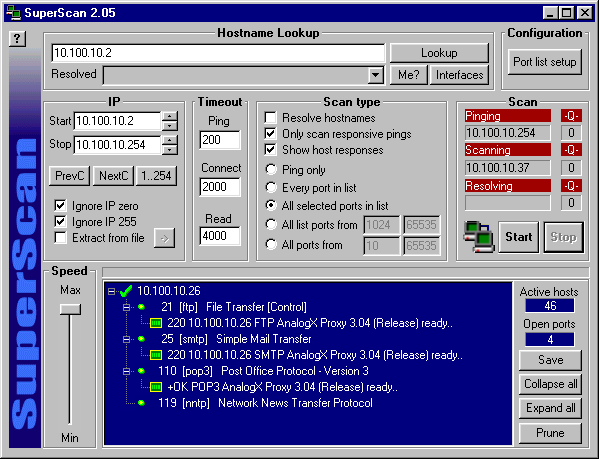Click the NextC button

(x=113, y=176)
